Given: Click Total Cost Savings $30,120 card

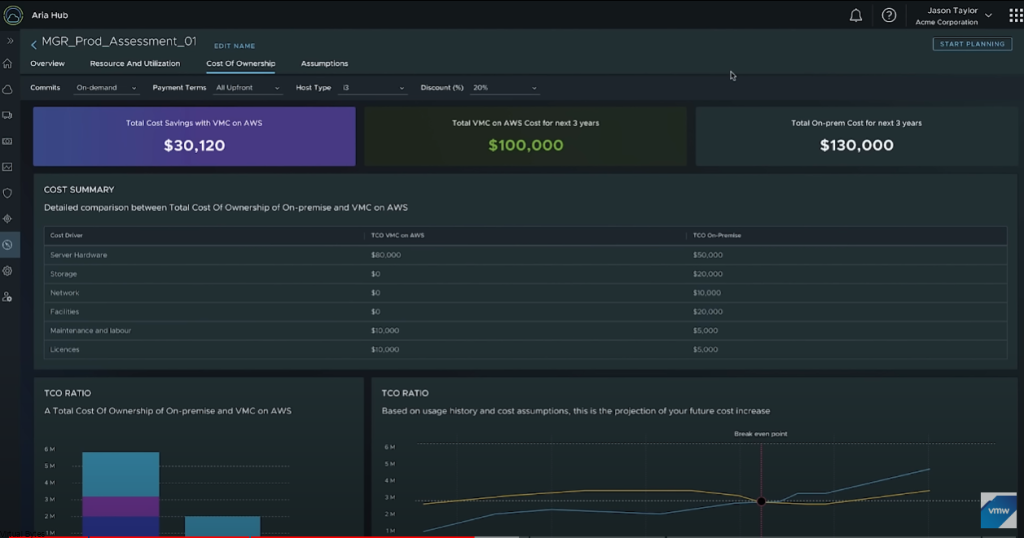Looking at the screenshot, I should (194, 136).
